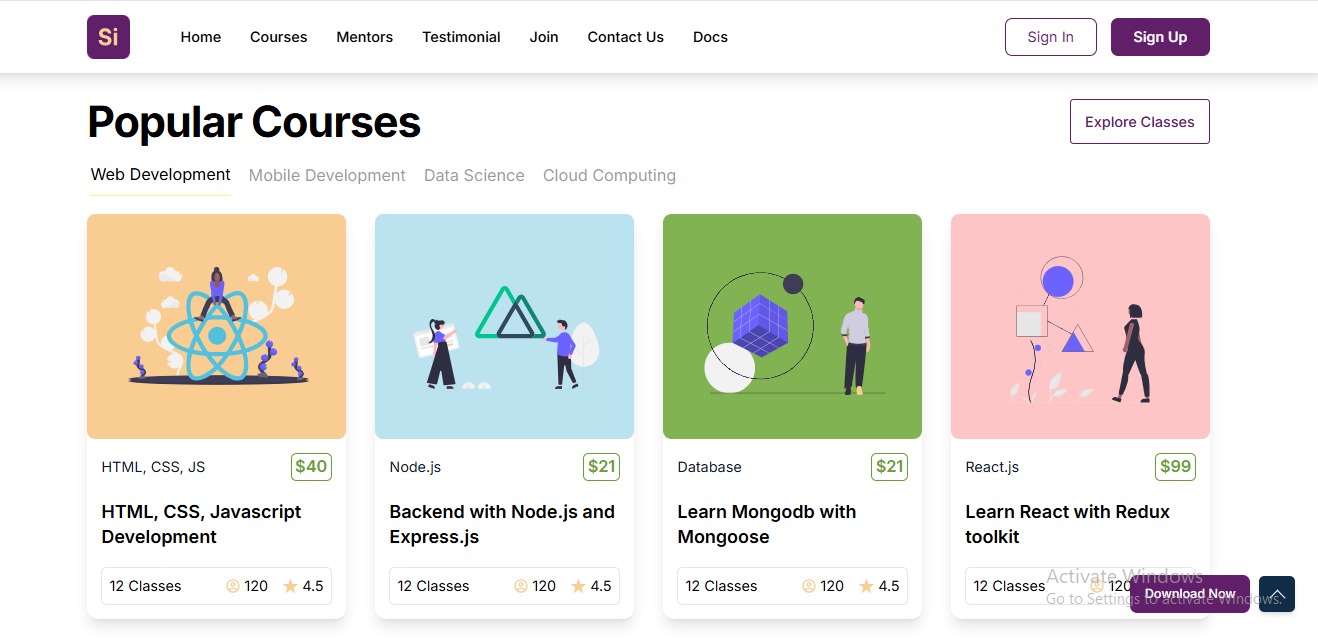Screen dimensions: 1318x639
Task: Click the scroll-to-top arrow button
Action: (x=1277, y=594)
